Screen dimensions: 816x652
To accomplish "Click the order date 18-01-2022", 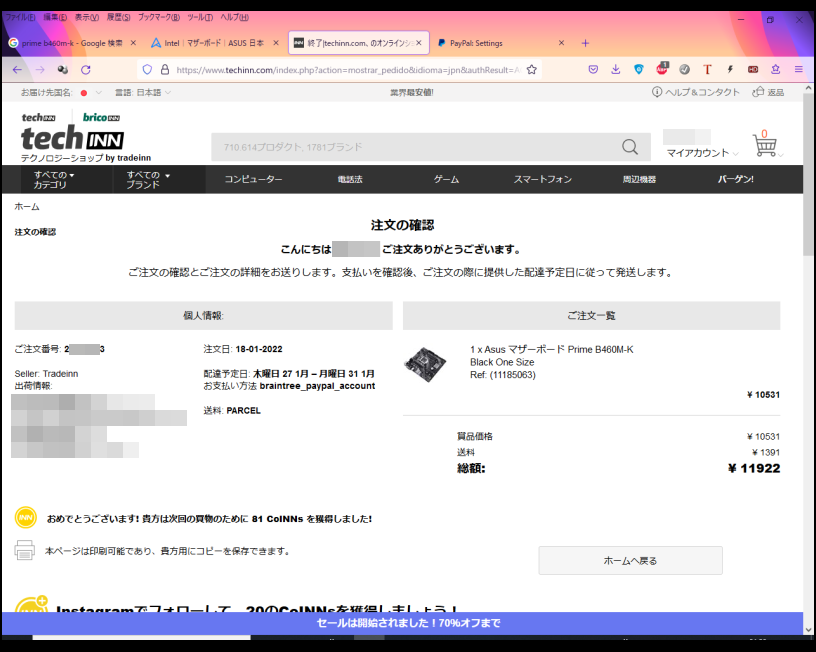I will click(x=259, y=349).
